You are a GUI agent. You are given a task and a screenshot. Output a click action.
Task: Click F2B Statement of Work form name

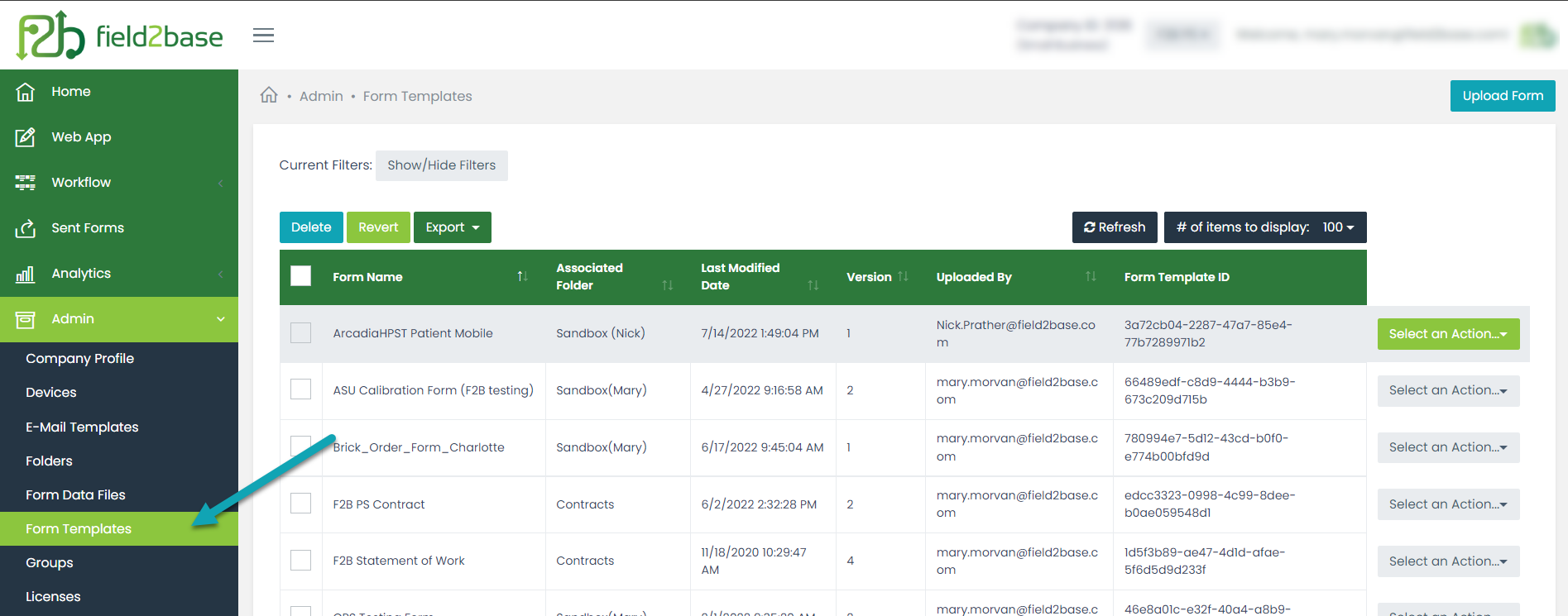pyautogui.click(x=399, y=561)
